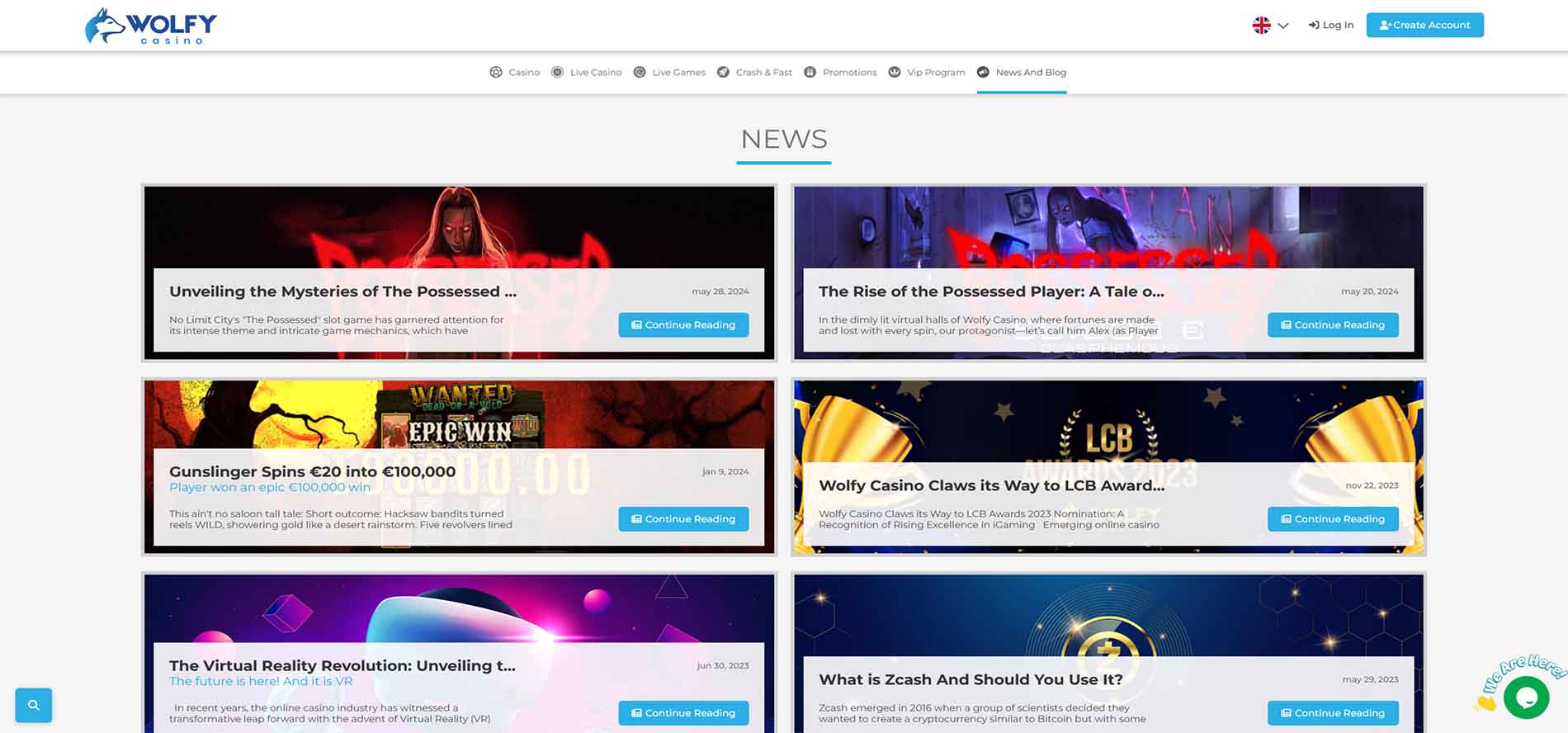Screen dimensions: 1568x733
Task: Open The Virtual Reality Revolution headline
Action: point(342,665)
